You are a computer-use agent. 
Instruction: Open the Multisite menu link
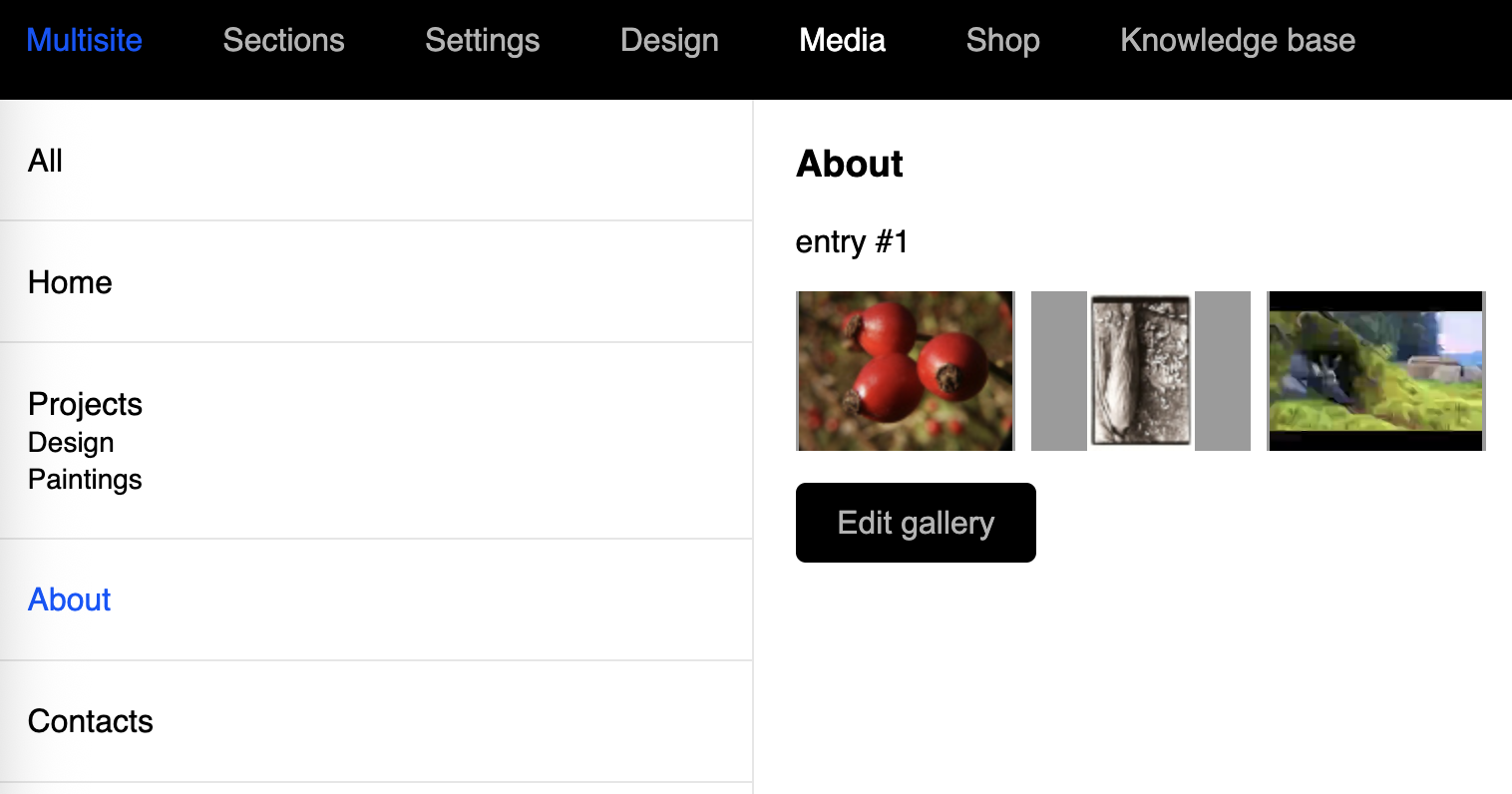pos(84,40)
